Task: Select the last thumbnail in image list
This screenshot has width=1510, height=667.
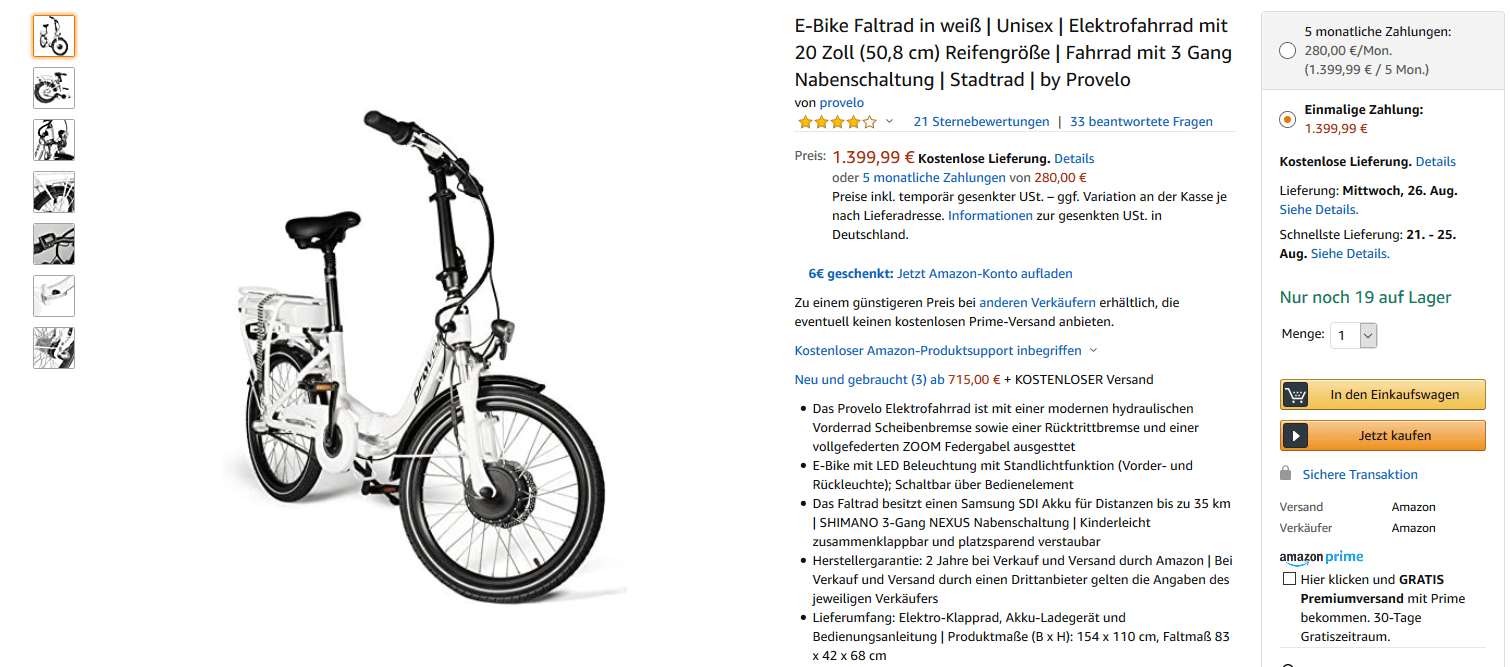Action: pyautogui.click(x=53, y=348)
